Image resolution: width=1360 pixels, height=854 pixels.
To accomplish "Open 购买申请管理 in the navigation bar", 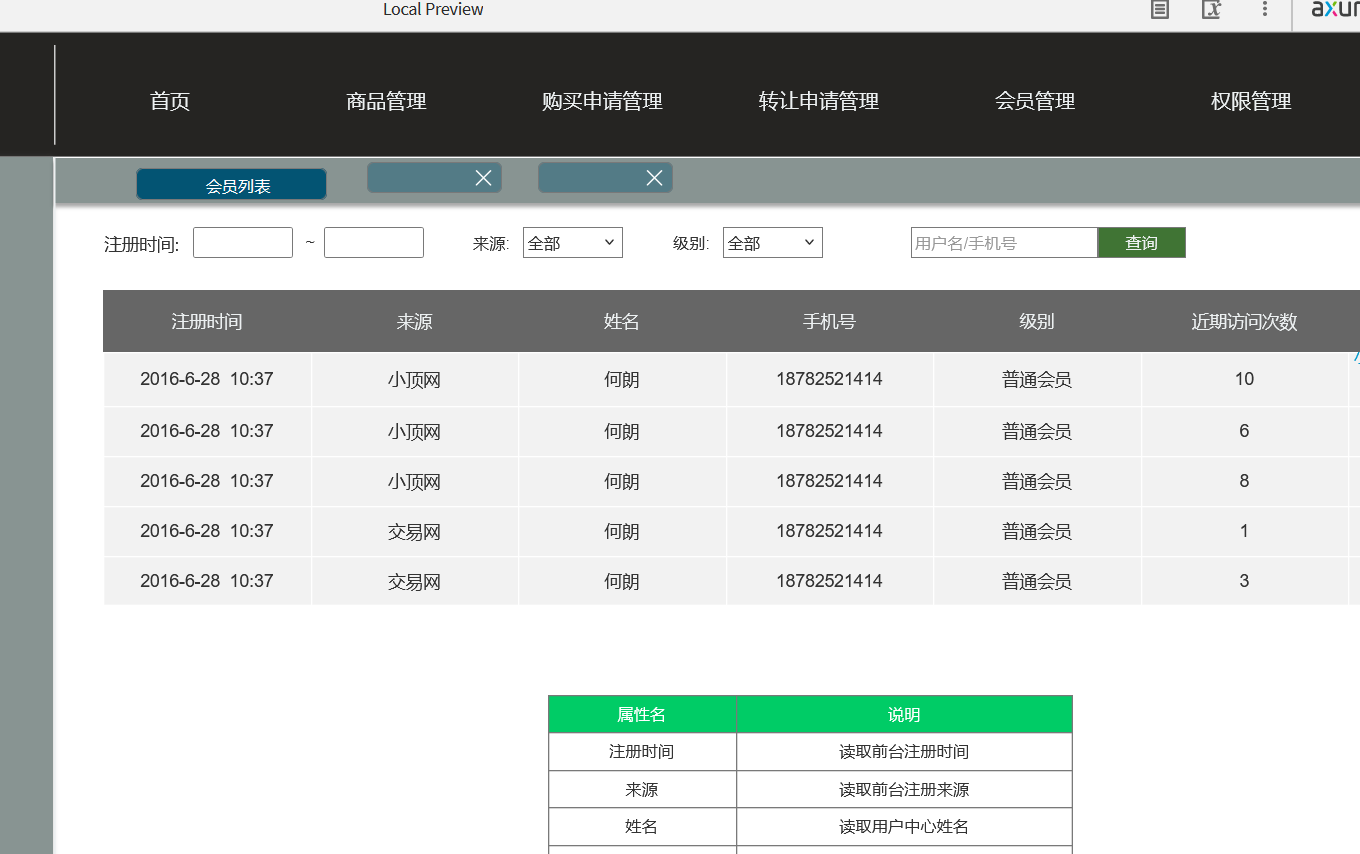I will pos(602,101).
